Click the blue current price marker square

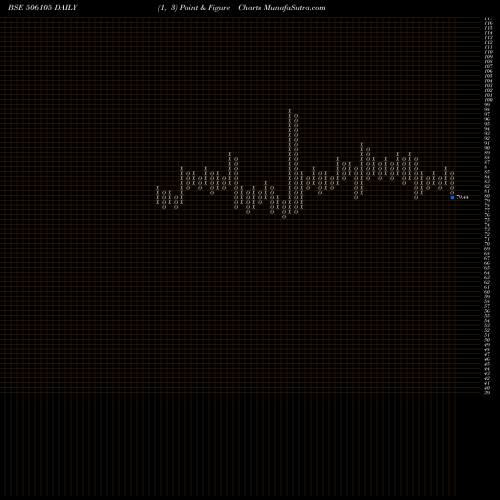(452, 197)
